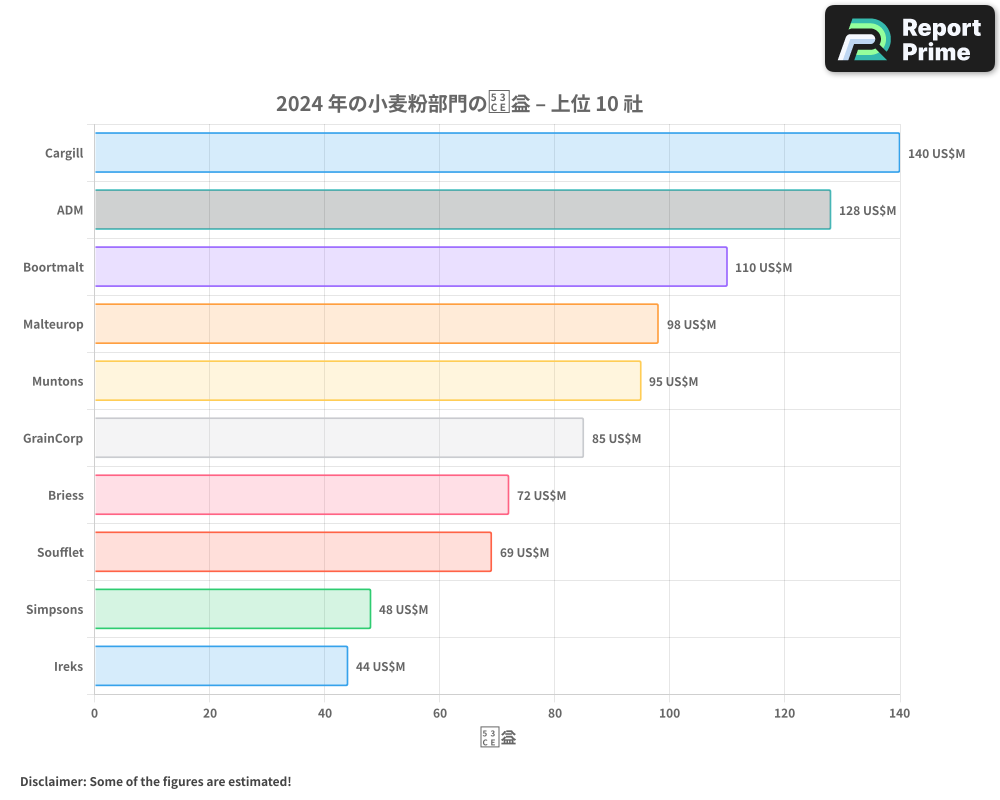1000x800 pixels.
Task: Click the 128 US$M value label
Action: (x=867, y=211)
